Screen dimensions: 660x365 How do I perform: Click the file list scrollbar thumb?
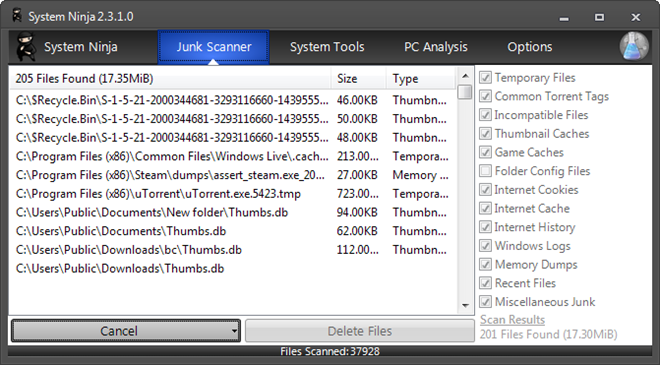pyautogui.click(x=465, y=92)
